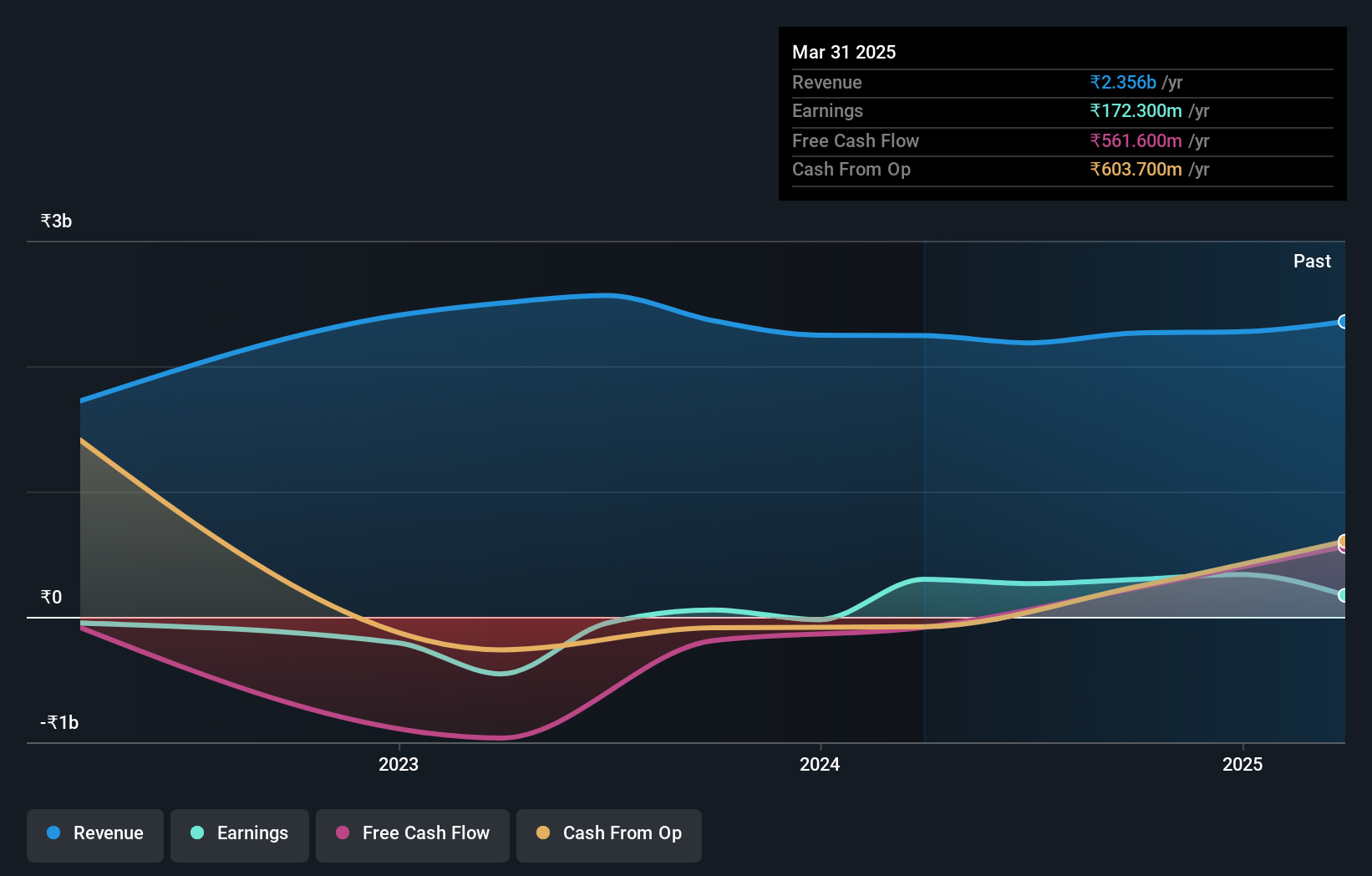The width and height of the screenshot is (1372, 876).
Task: Toggle the Earnings legend button
Action: pos(240,835)
